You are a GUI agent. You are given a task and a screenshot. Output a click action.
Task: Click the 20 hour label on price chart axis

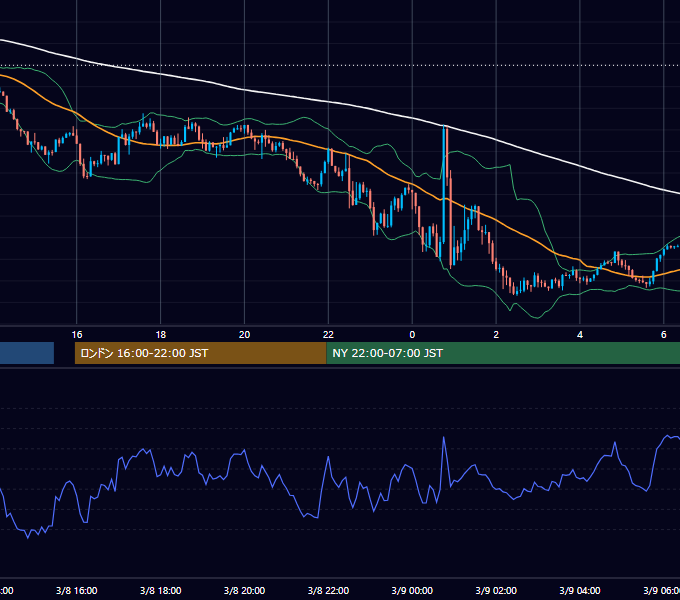245,335
